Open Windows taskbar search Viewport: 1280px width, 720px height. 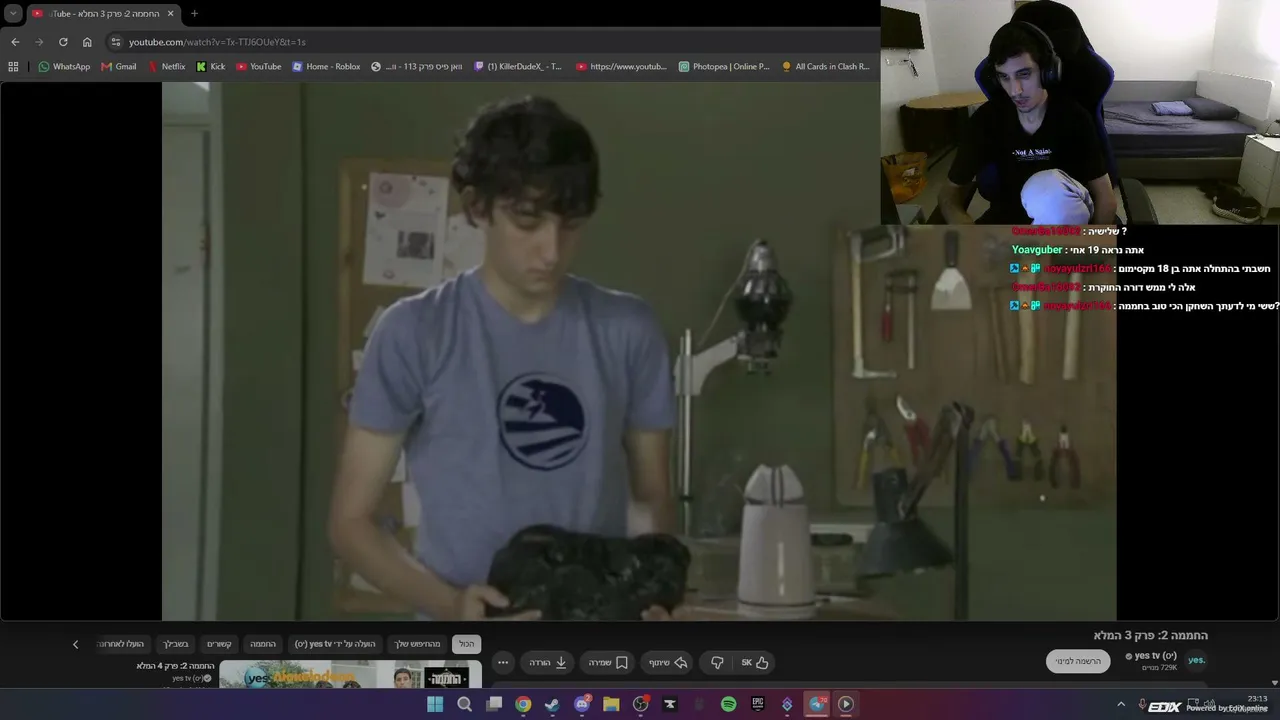(x=464, y=704)
